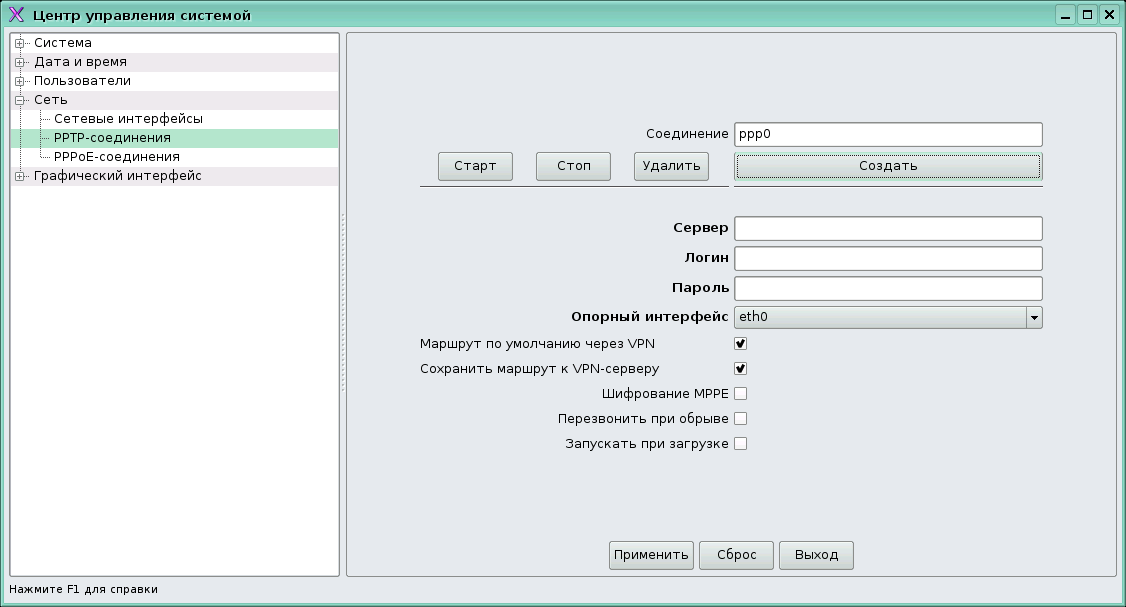Focus the Сервер input field

coord(888,228)
